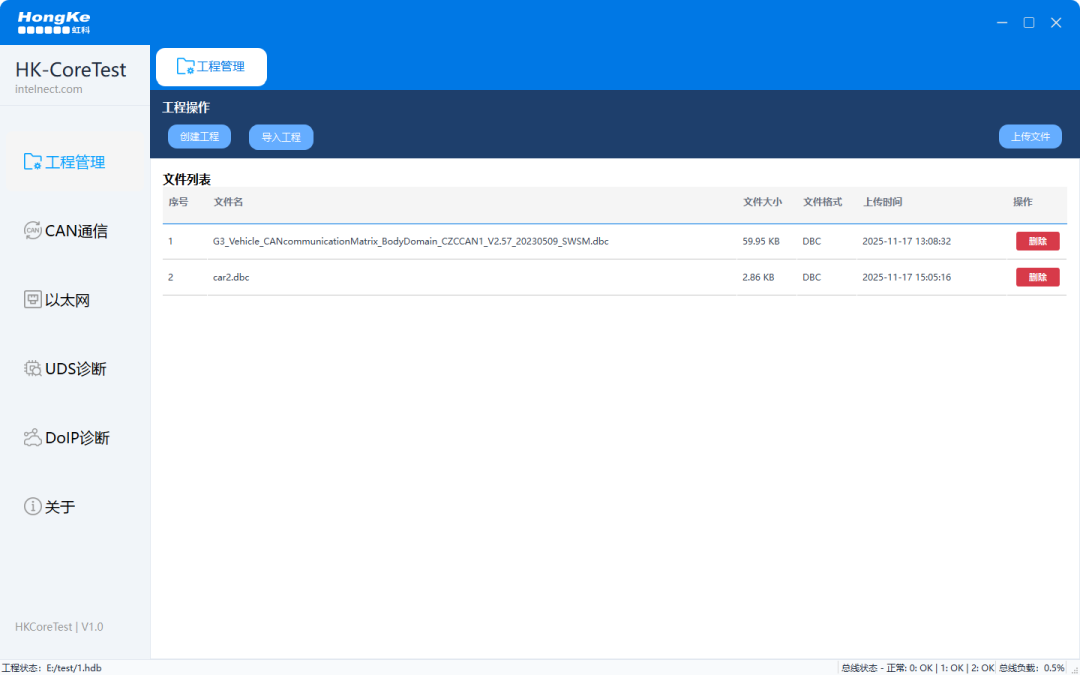Image resolution: width=1080 pixels, height=675 pixels.
Task: Close the HK-CoreTest window
Action: pyautogui.click(x=1056, y=23)
